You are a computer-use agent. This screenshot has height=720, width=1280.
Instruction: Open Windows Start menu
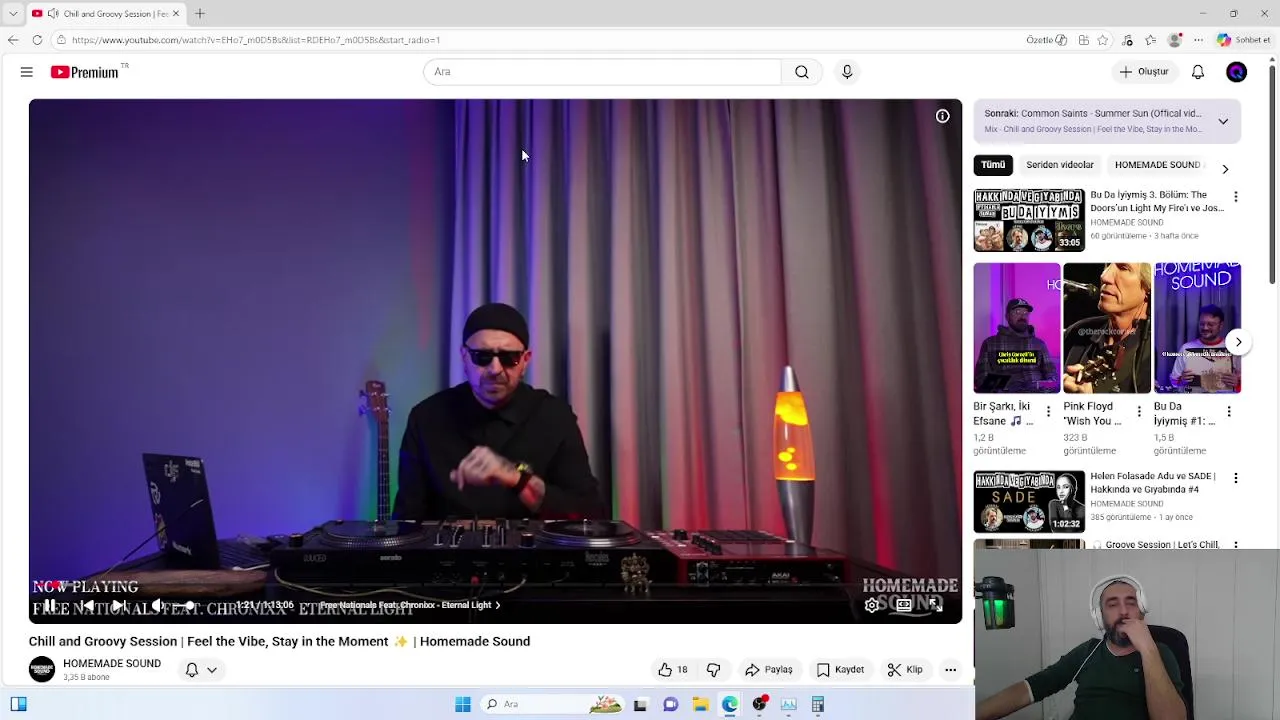pyautogui.click(x=463, y=704)
